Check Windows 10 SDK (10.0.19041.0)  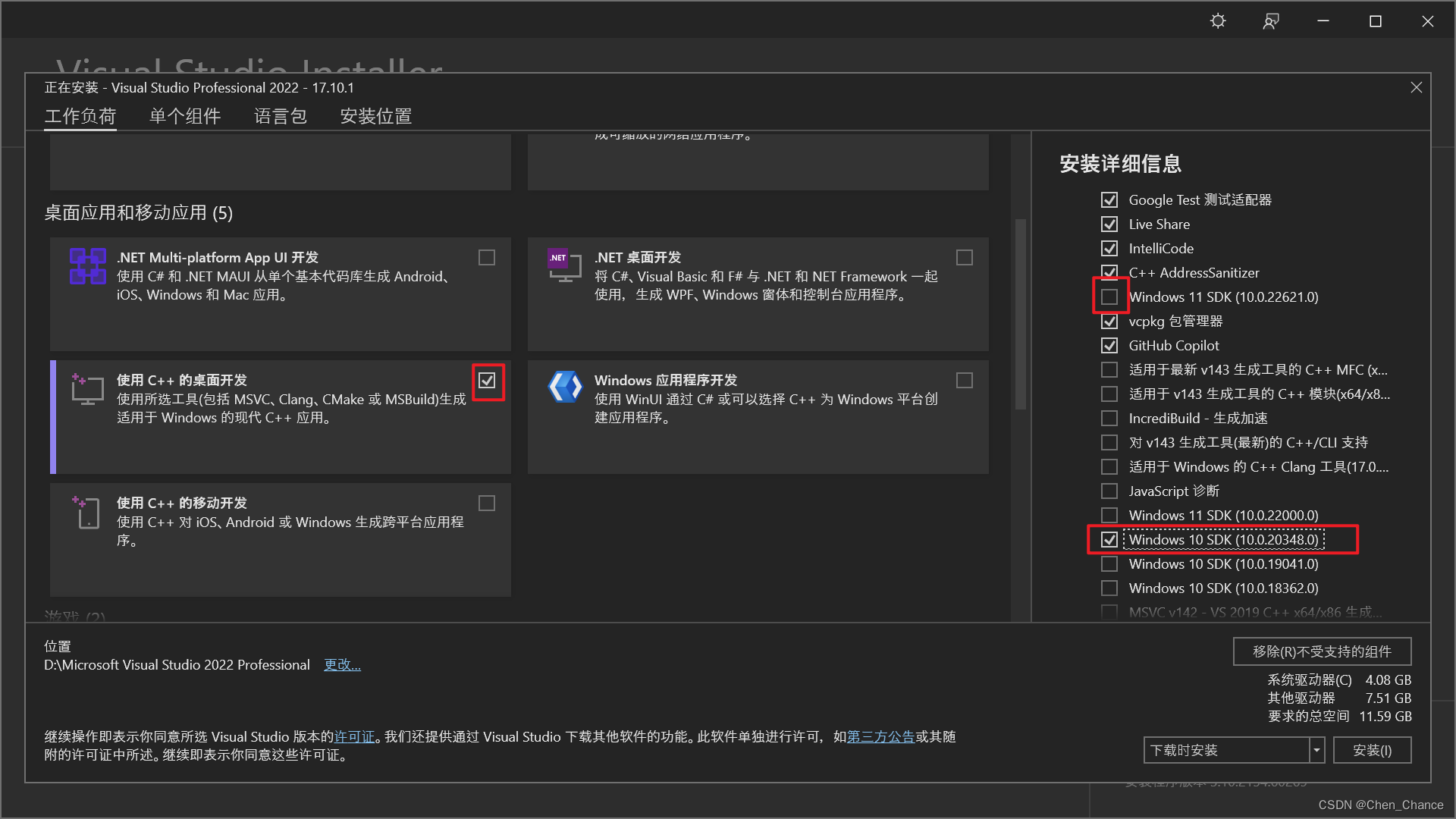click(x=1109, y=564)
